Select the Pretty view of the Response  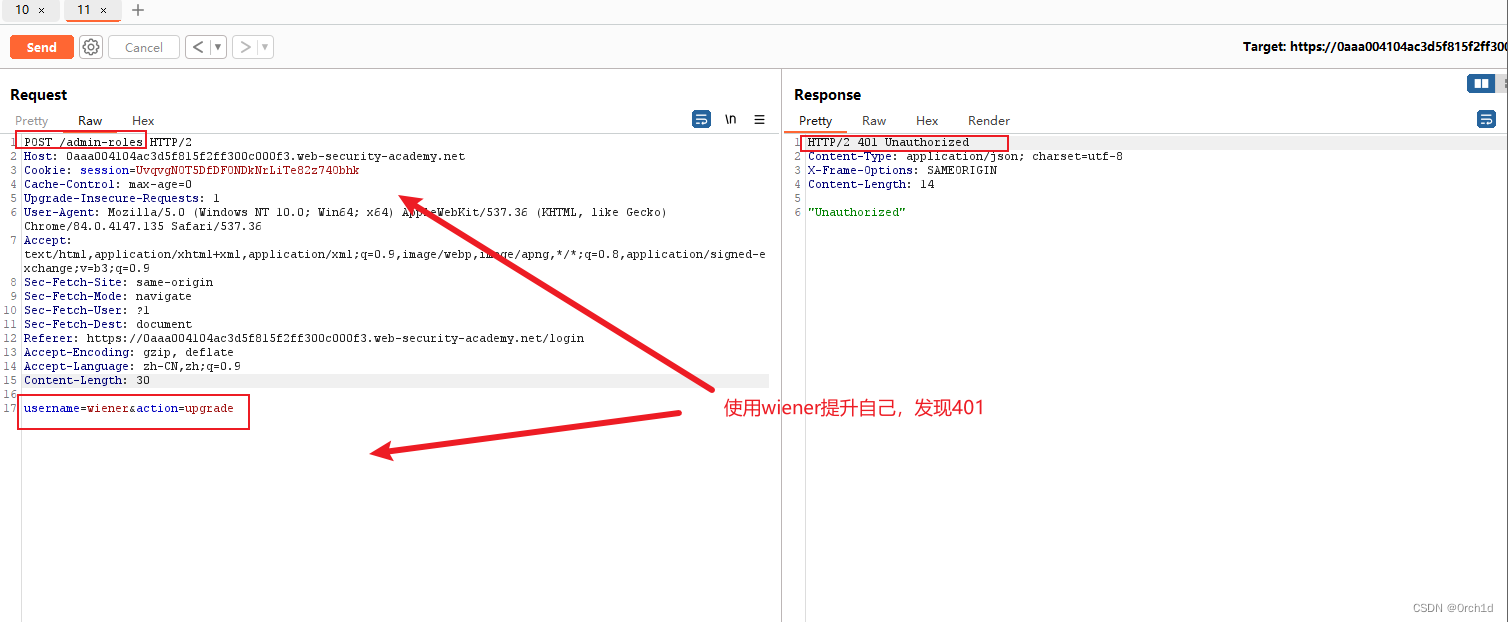(x=816, y=120)
